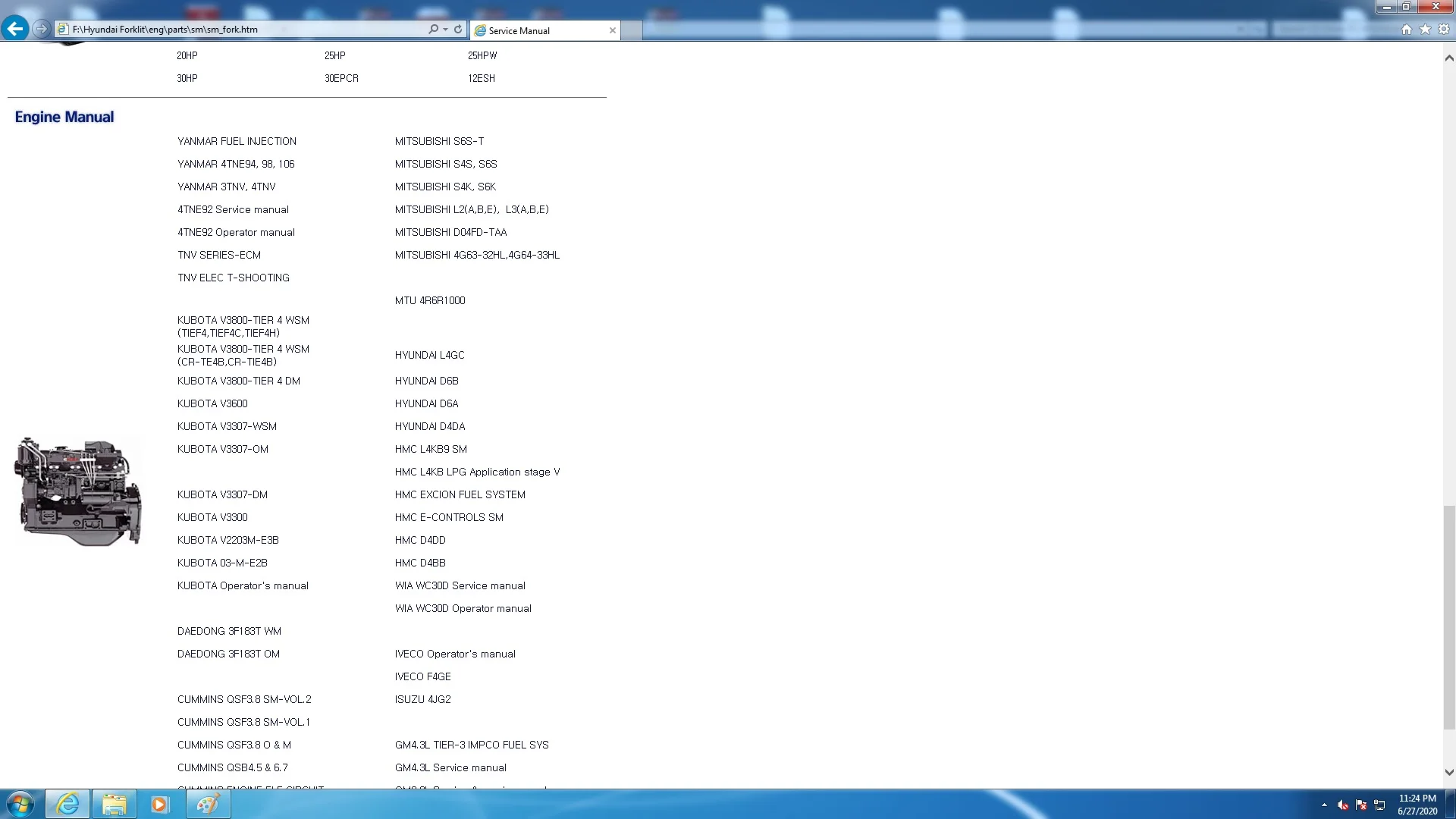Open File Explorer from the taskbar
Viewport: 1456px width, 819px height.
pos(115,804)
